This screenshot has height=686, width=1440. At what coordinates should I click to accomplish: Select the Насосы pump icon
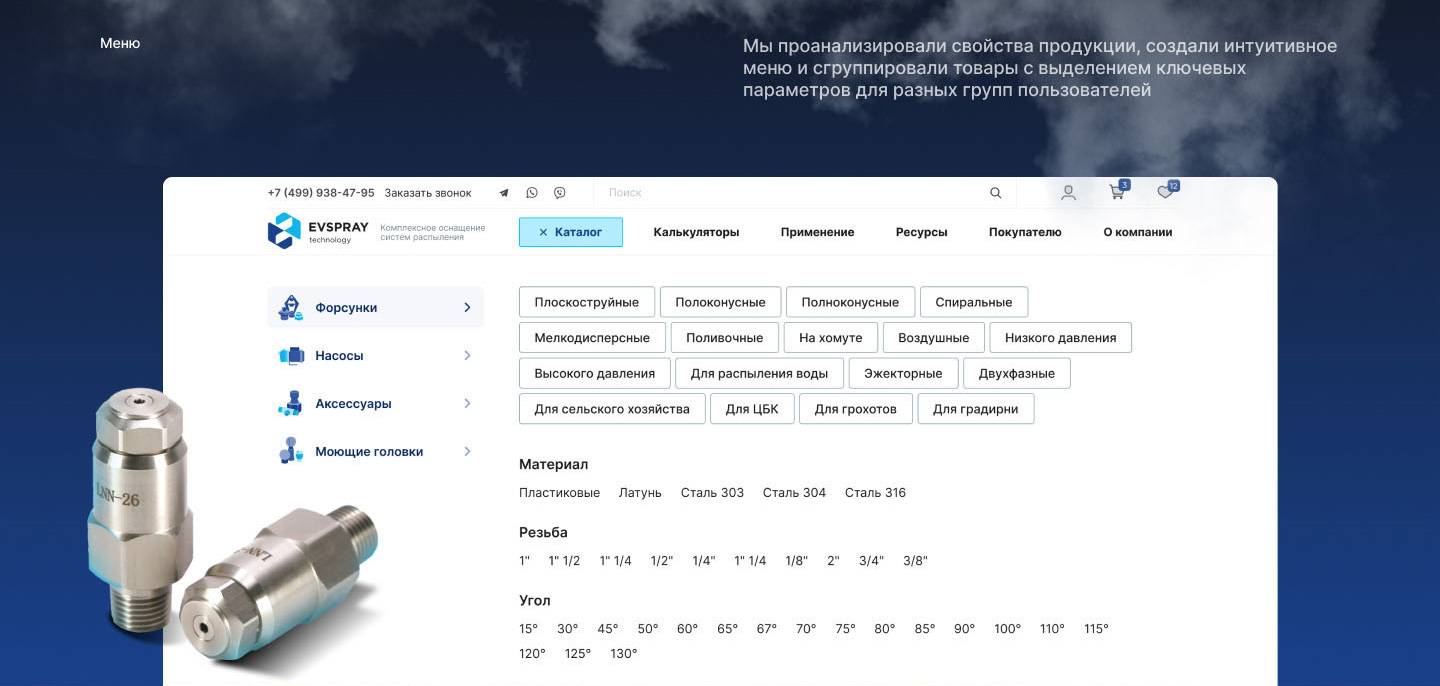290,355
